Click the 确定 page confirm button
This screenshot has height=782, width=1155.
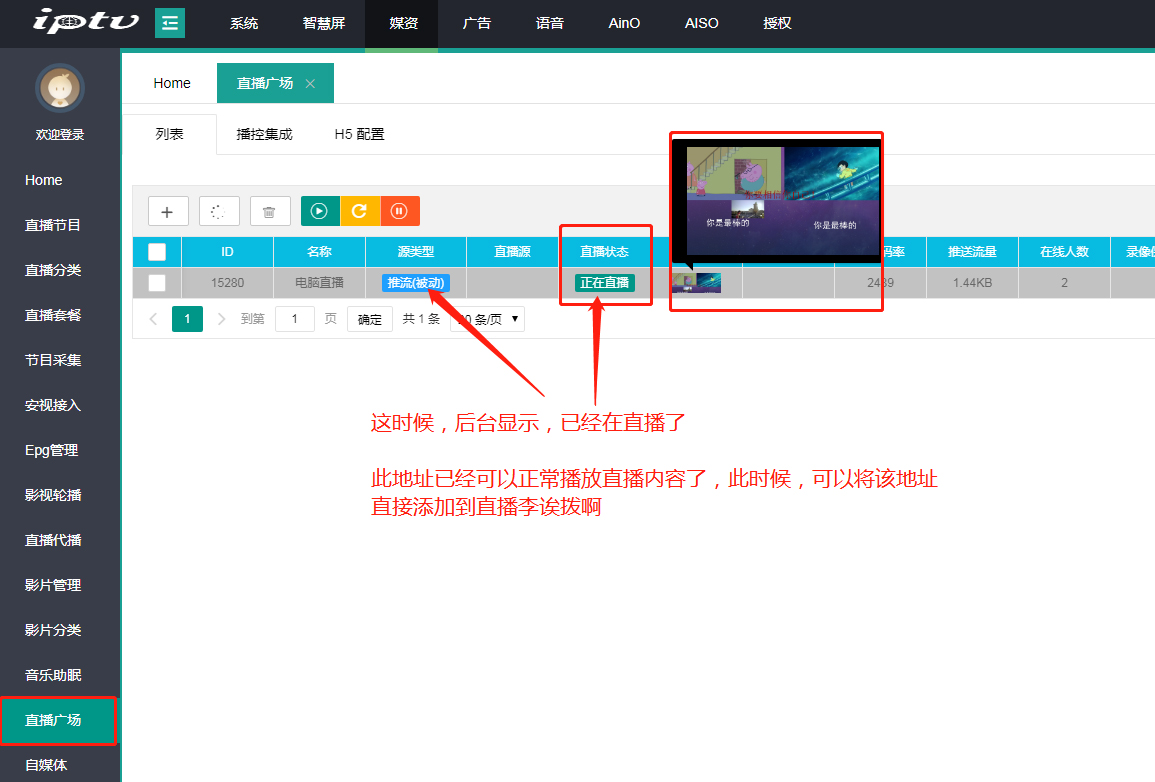[x=370, y=319]
